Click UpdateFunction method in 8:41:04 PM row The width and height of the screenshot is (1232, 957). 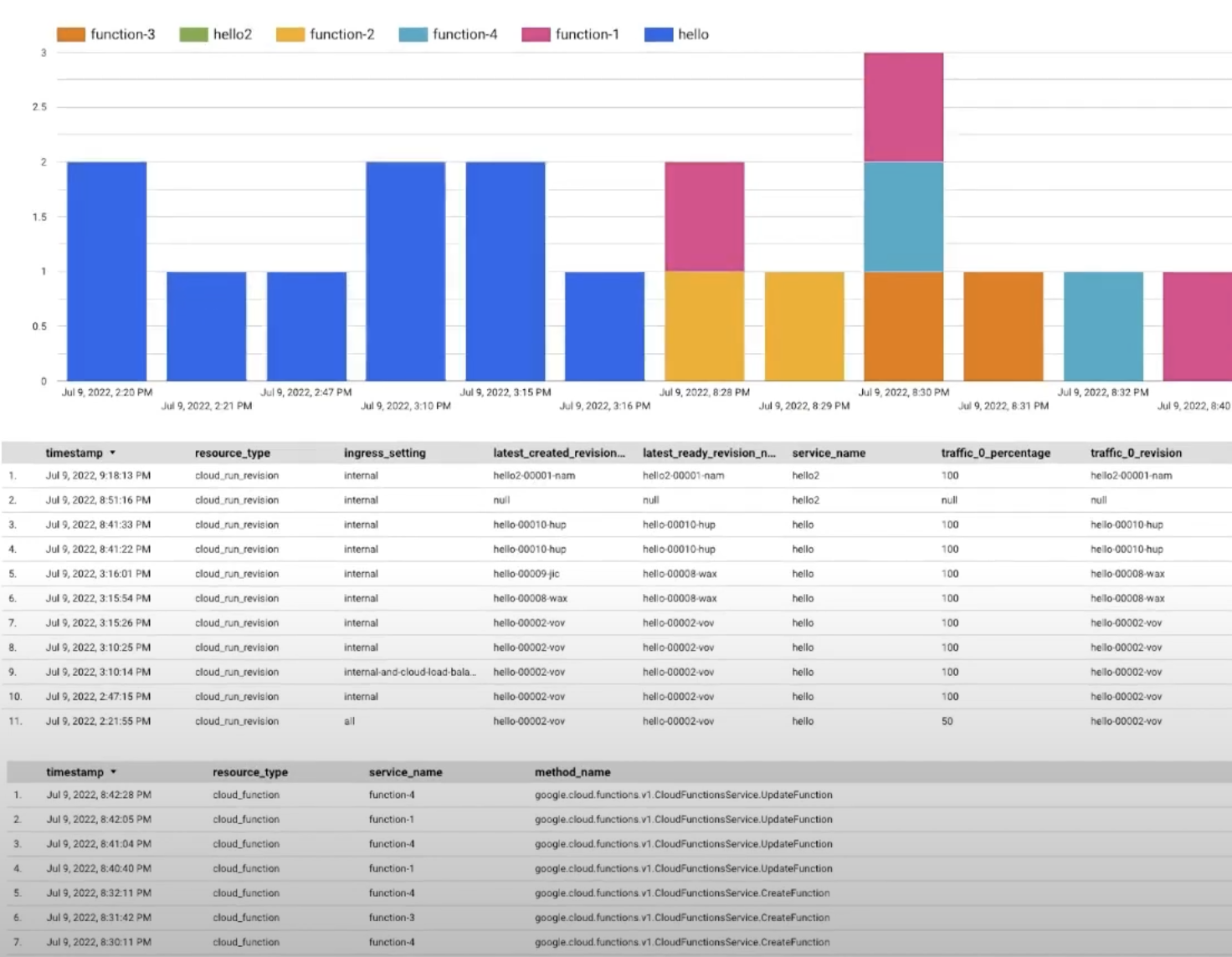tap(684, 844)
